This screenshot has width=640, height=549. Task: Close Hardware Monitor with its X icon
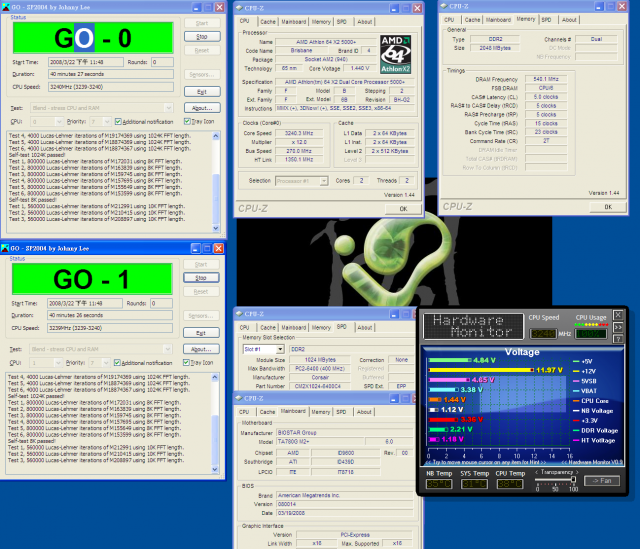click(618, 315)
